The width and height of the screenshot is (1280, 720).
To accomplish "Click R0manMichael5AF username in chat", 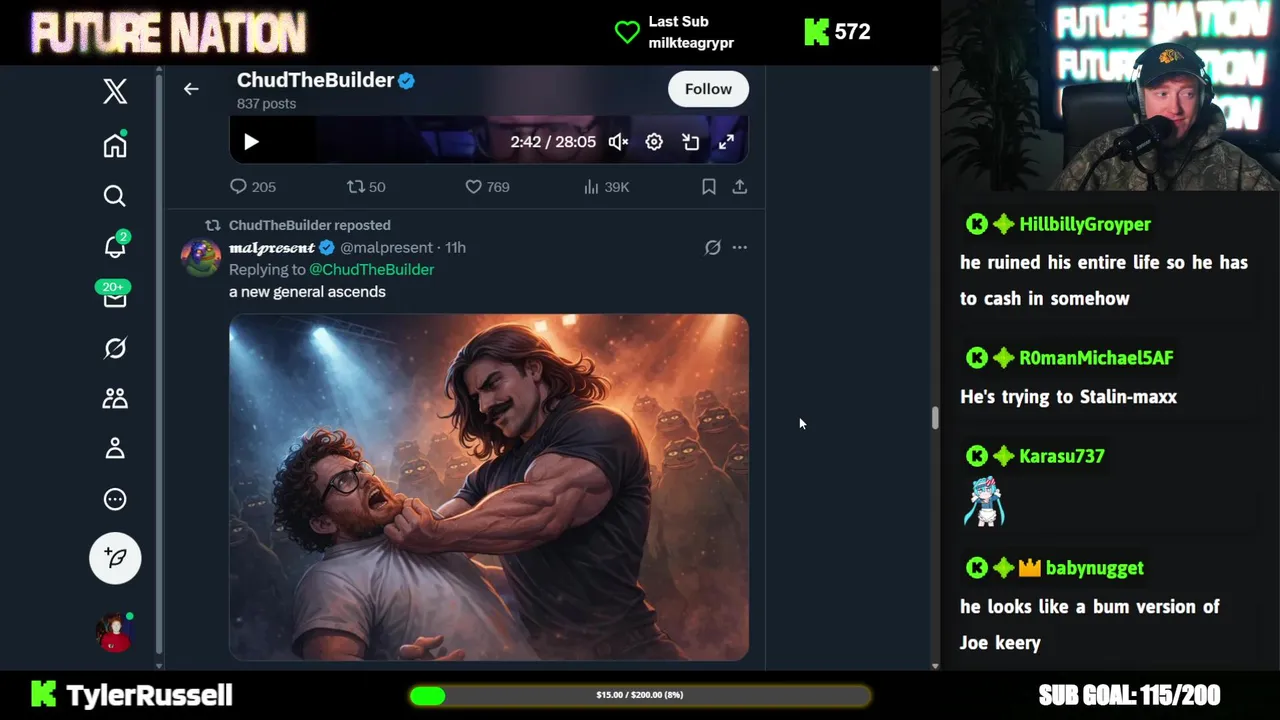I will coord(1096,358).
